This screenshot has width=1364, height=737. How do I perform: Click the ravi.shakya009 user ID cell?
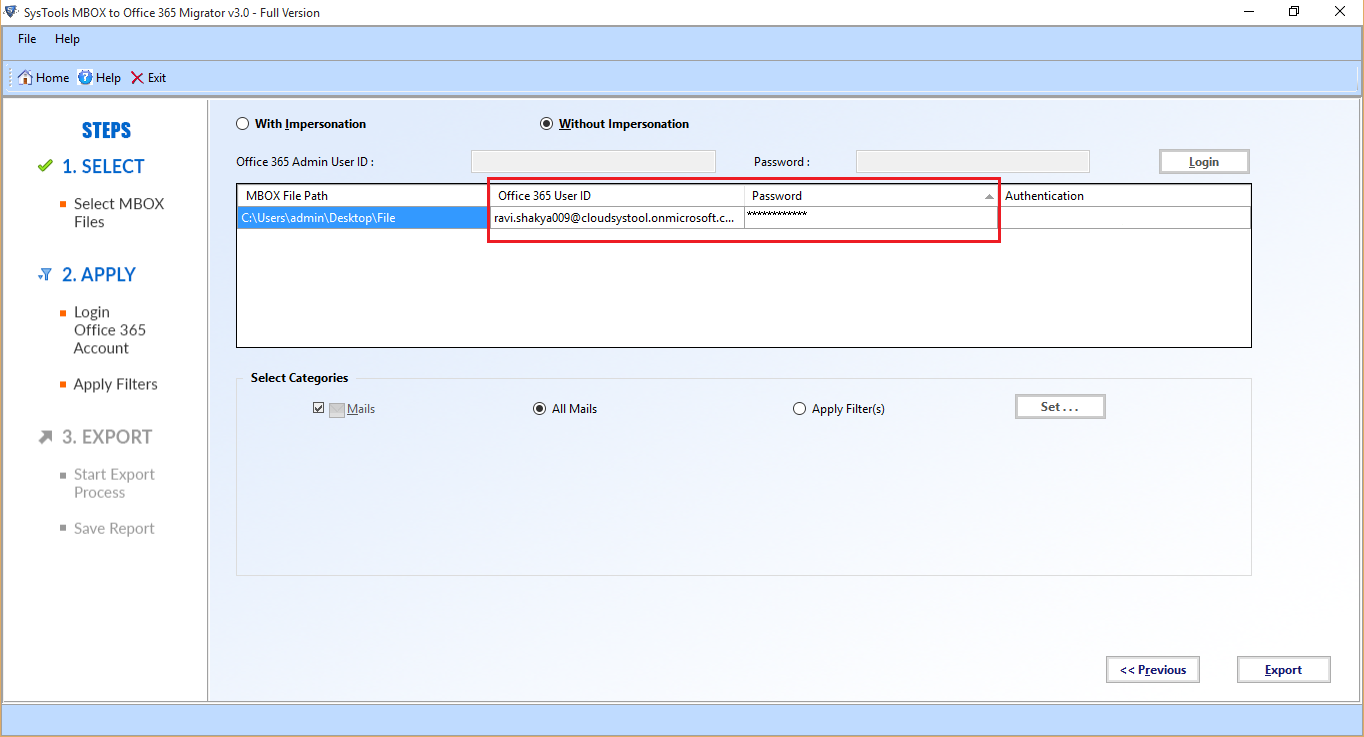point(617,217)
